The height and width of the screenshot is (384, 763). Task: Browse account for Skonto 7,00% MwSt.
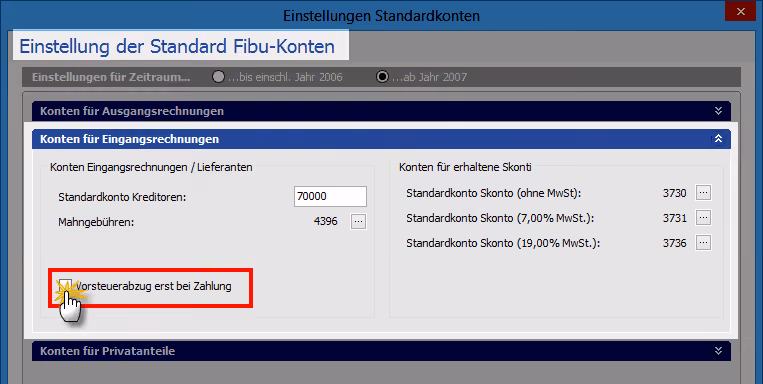pyautogui.click(x=703, y=218)
